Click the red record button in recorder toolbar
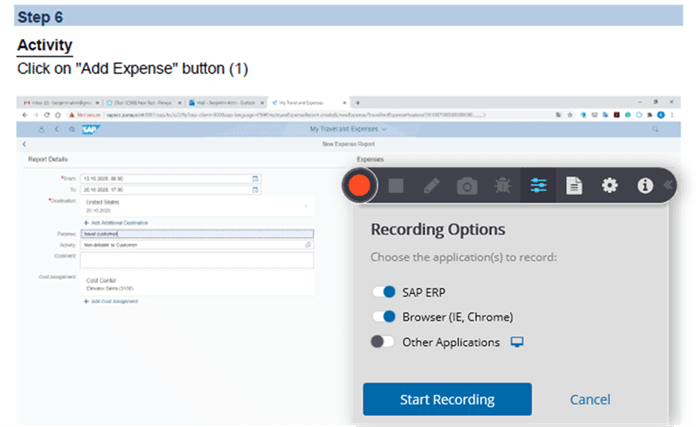700x427 pixels. (x=359, y=185)
